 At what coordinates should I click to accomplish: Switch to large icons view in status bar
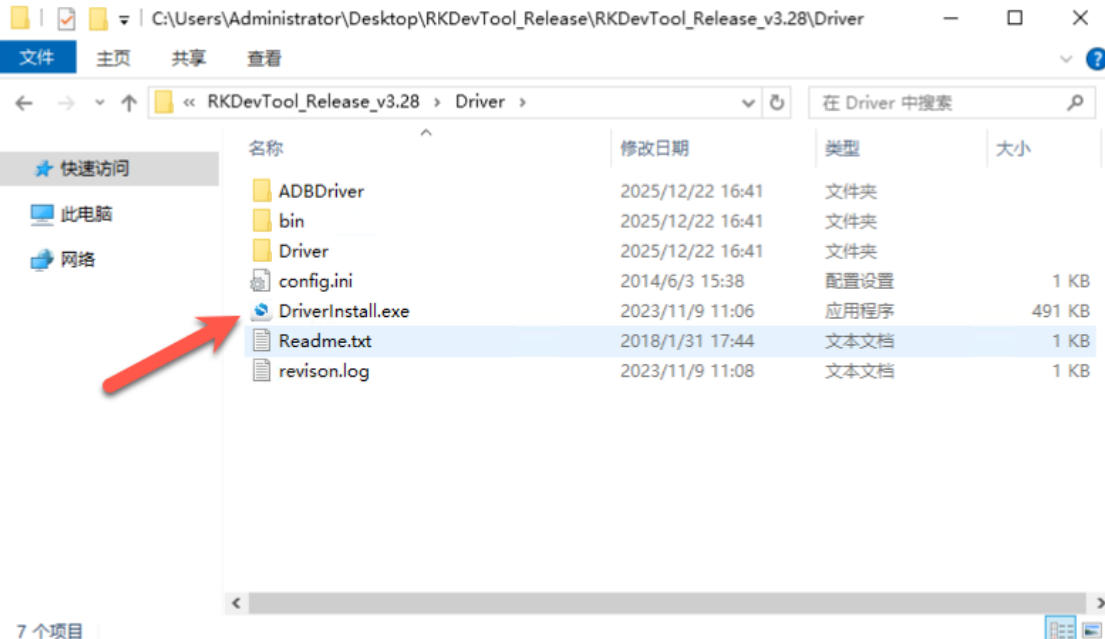[x=1093, y=629]
